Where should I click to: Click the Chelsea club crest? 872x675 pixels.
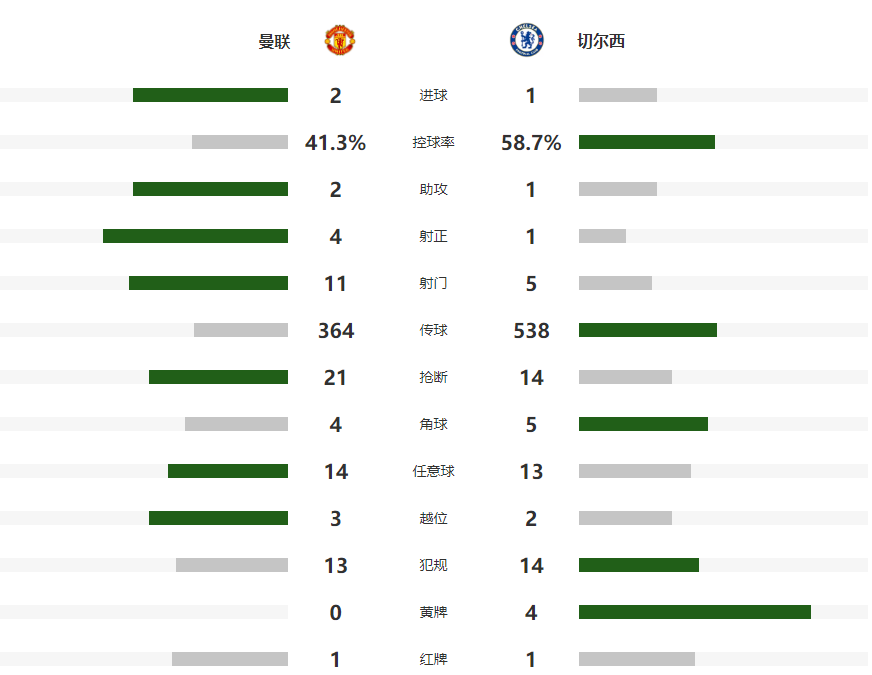click(526, 41)
